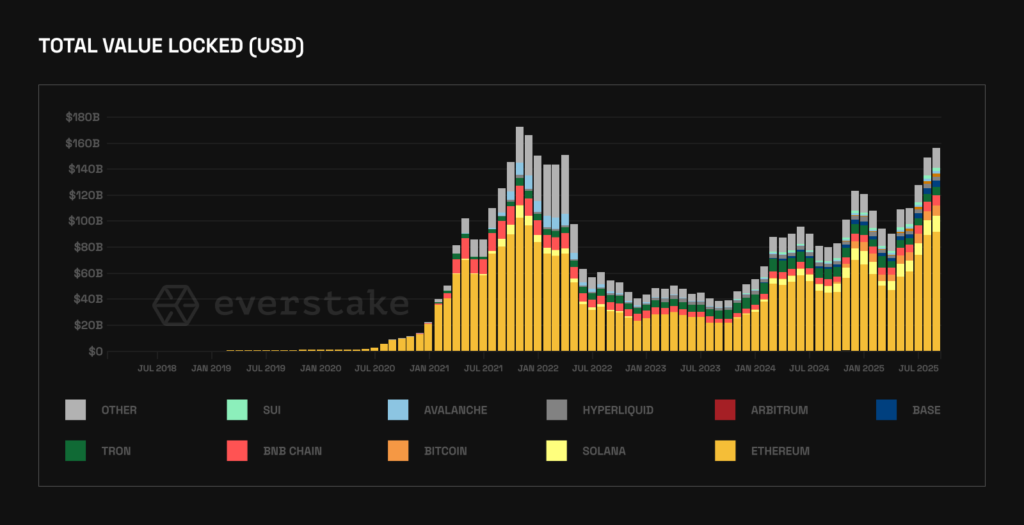The width and height of the screenshot is (1024, 525).
Task: Click the chart title Total Value Locked (USD)
Action: pyautogui.click(x=171, y=47)
